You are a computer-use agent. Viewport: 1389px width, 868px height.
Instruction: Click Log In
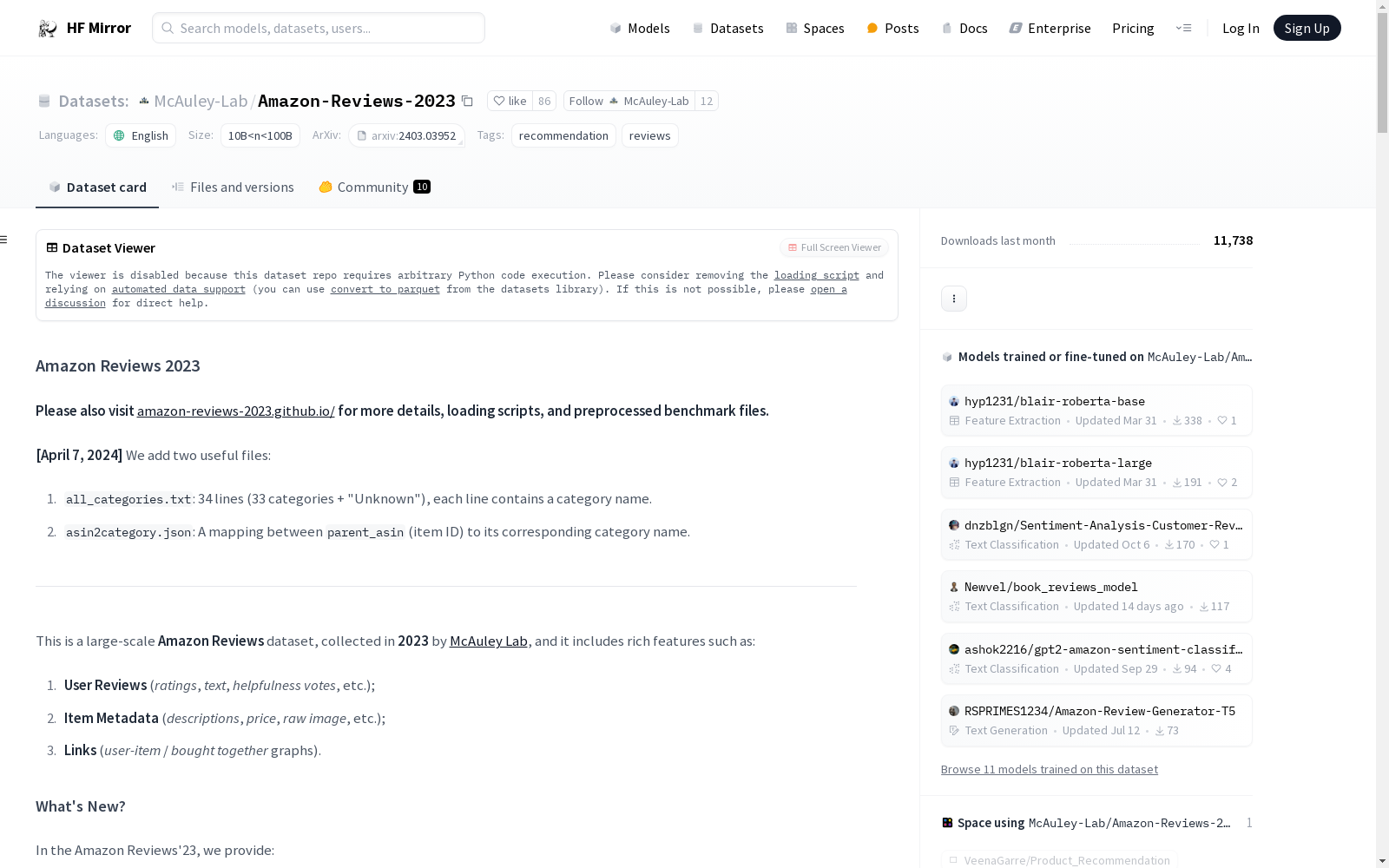[1241, 28]
